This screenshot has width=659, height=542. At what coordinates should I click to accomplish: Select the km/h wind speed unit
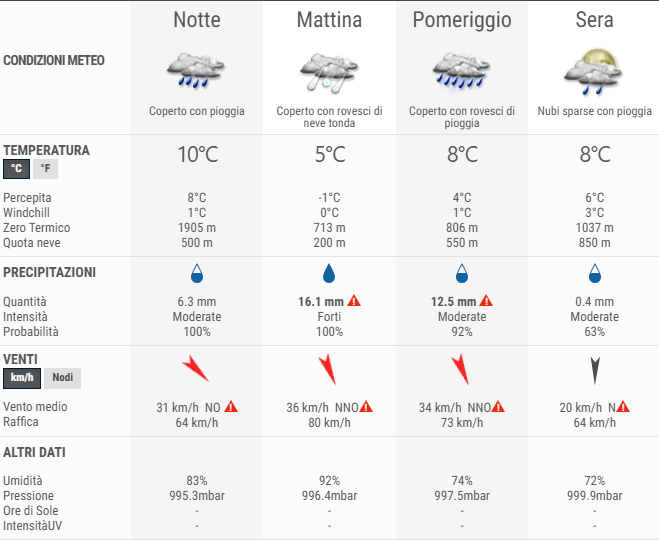point(20,378)
